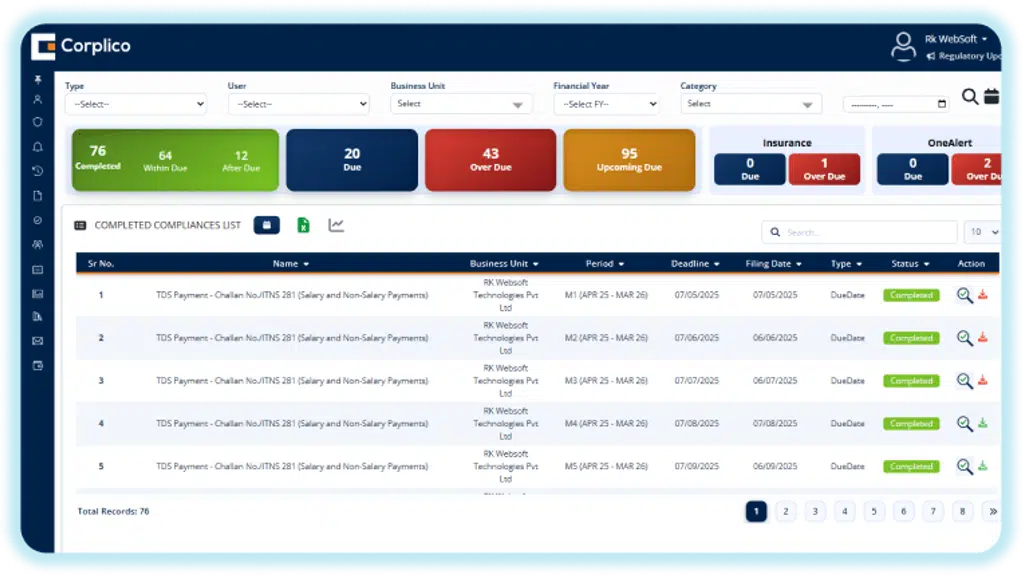Open the Financial Year dropdown
Screen dimensions: 1024x576
pyautogui.click(x=606, y=104)
